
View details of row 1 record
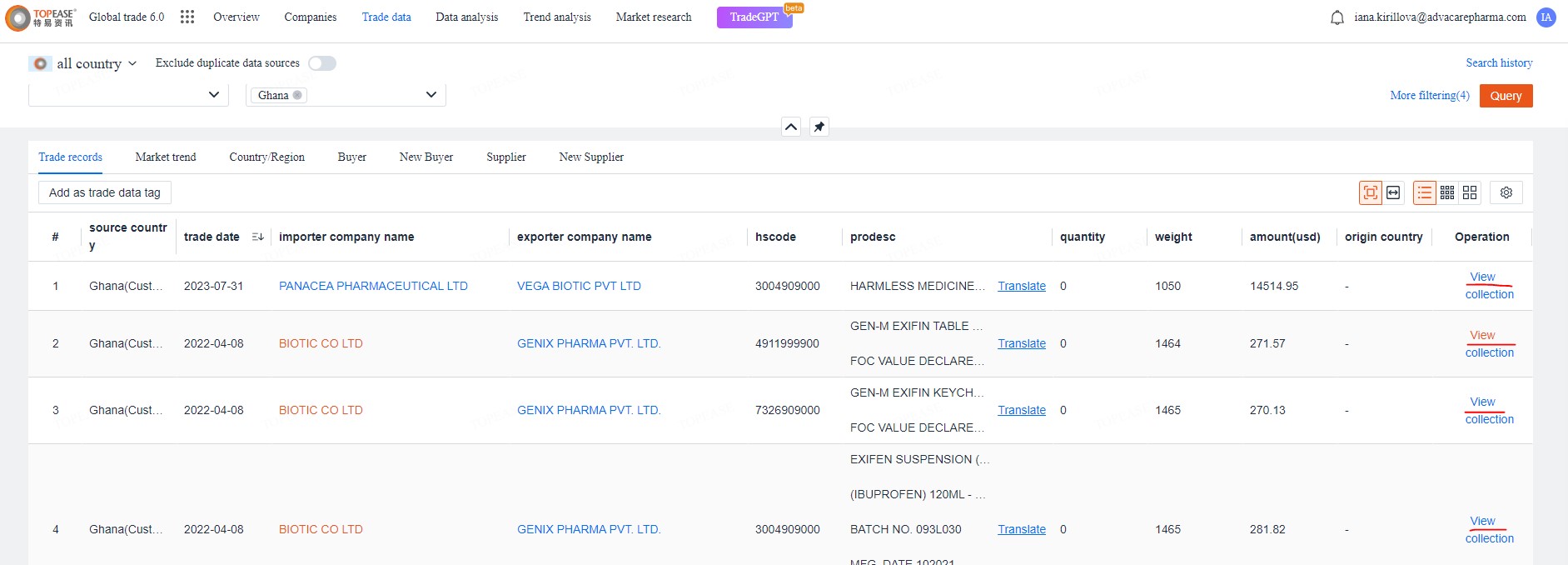click(x=1482, y=277)
